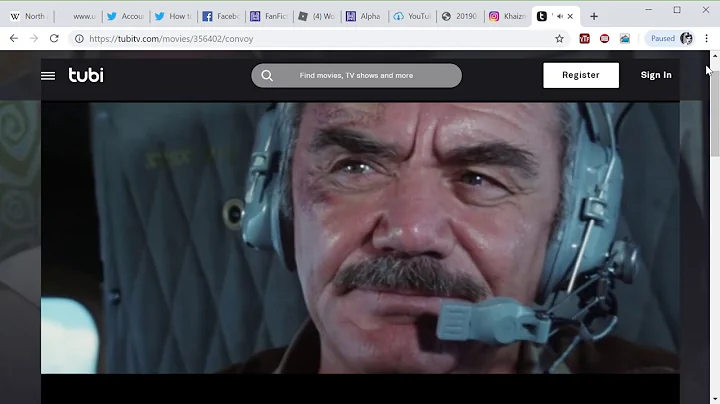The height and width of the screenshot is (404, 720).
Task: Switch to the Twitter Account tab
Action: click(x=126, y=17)
